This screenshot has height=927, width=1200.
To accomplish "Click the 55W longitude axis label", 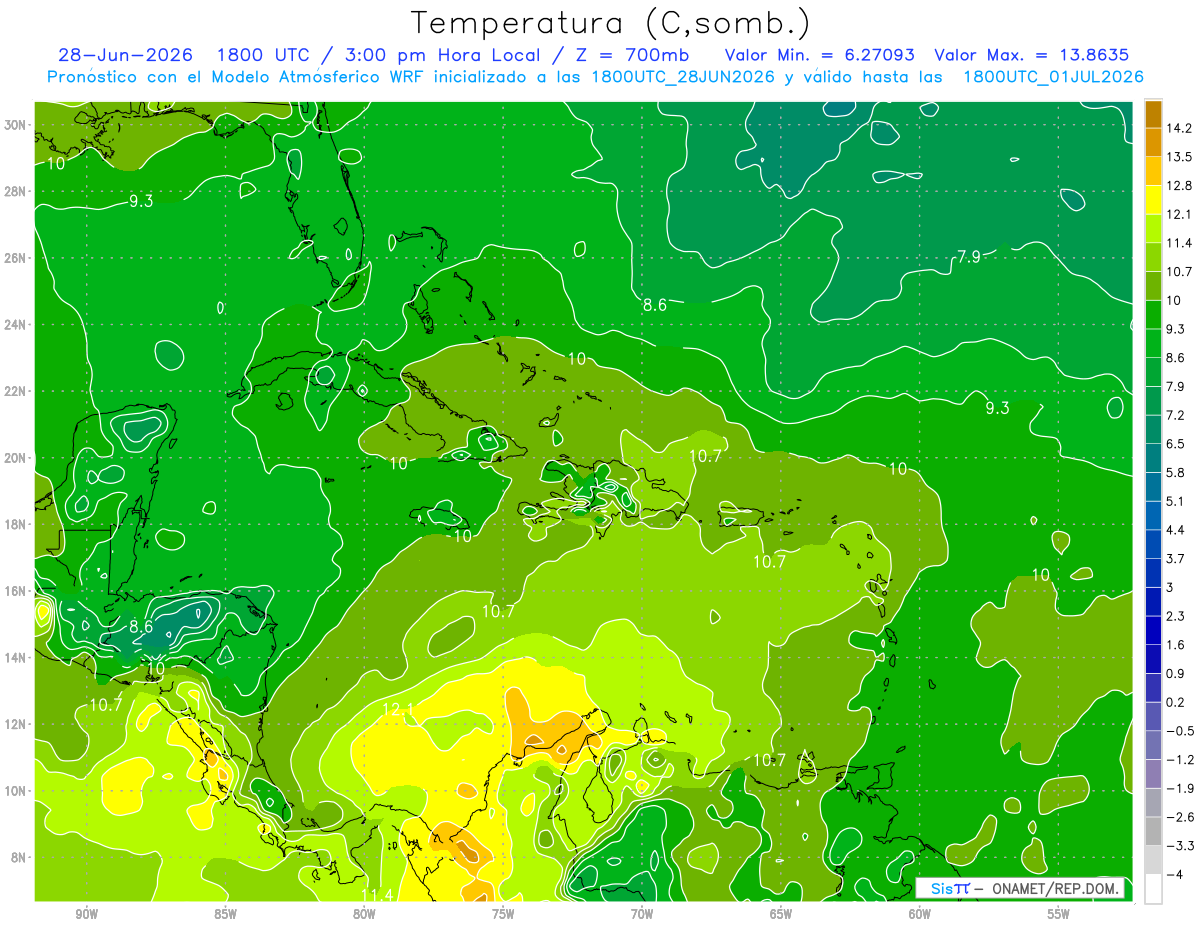I will click(x=1058, y=913).
